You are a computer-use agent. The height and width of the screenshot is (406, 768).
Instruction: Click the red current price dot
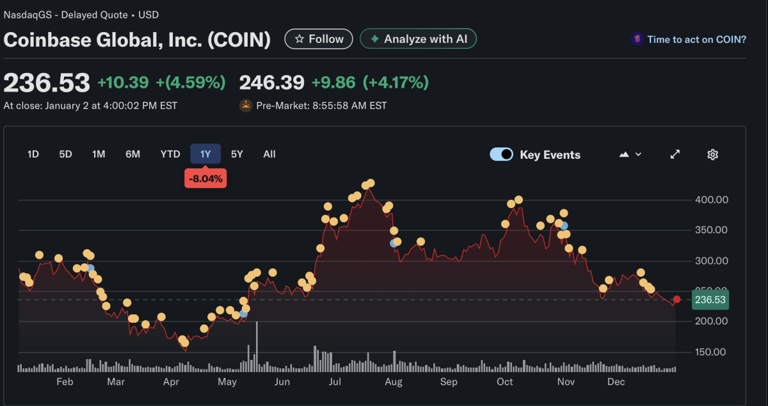677,300
